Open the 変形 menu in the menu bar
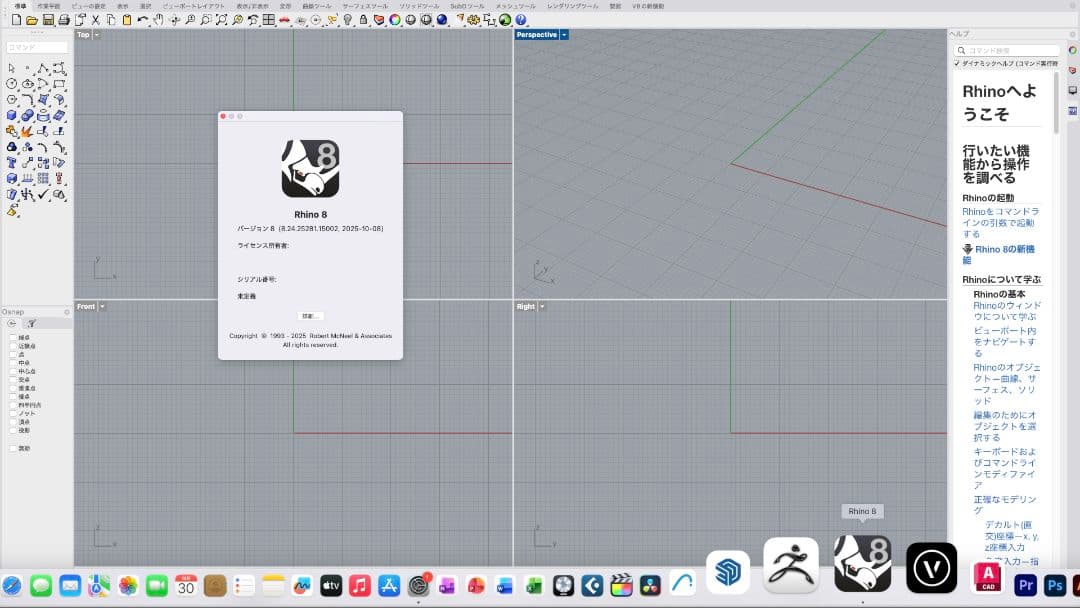The height and width of the screenshot is (608, 1080). click(285, 5)
